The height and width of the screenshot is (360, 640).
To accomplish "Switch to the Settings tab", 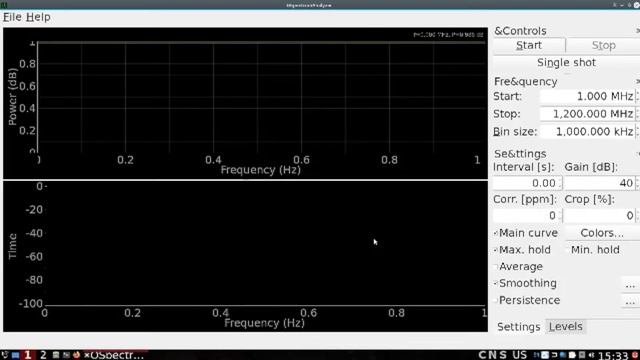I will point(518,327).
